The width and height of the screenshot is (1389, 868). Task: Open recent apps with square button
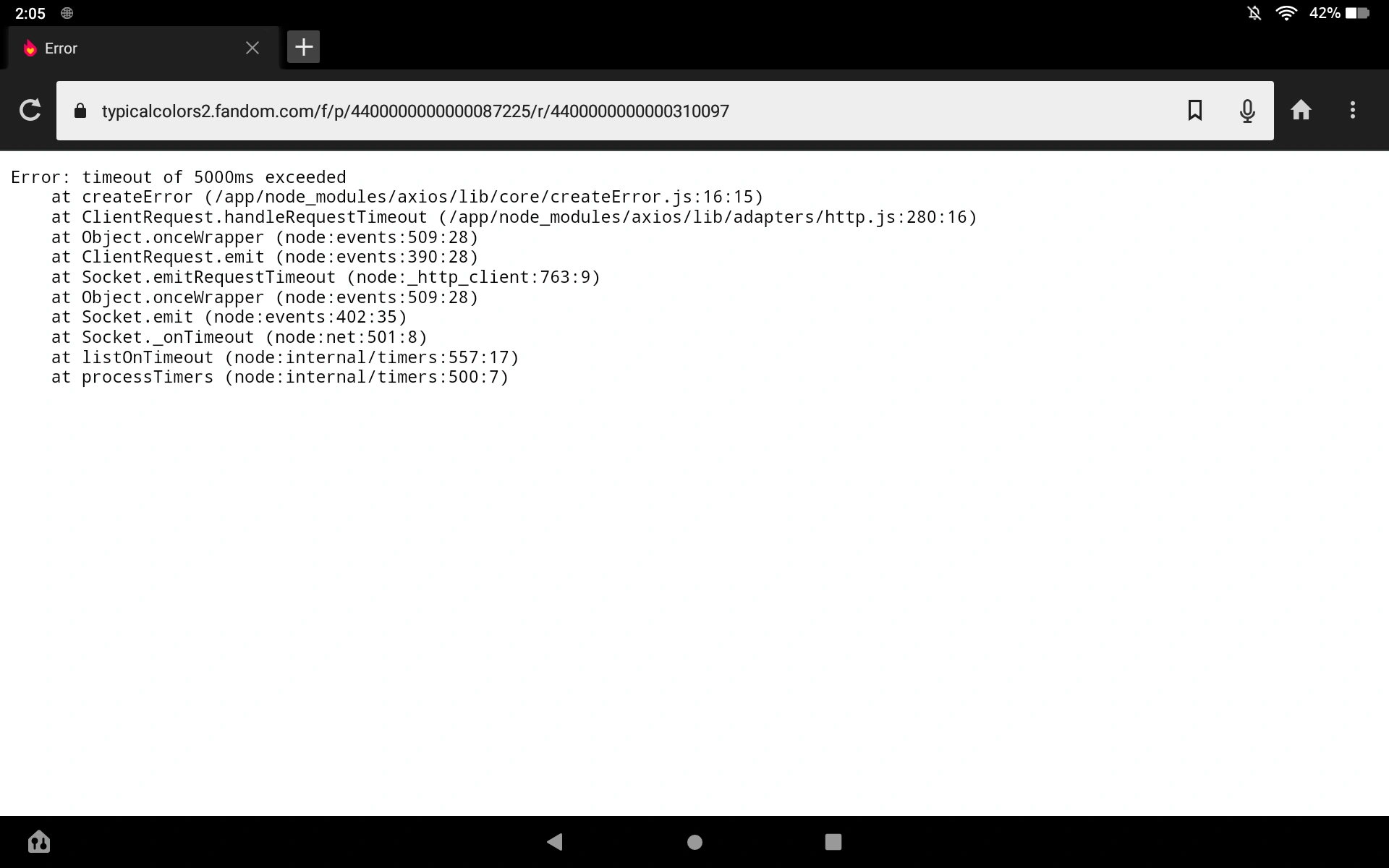pos(833,841)
